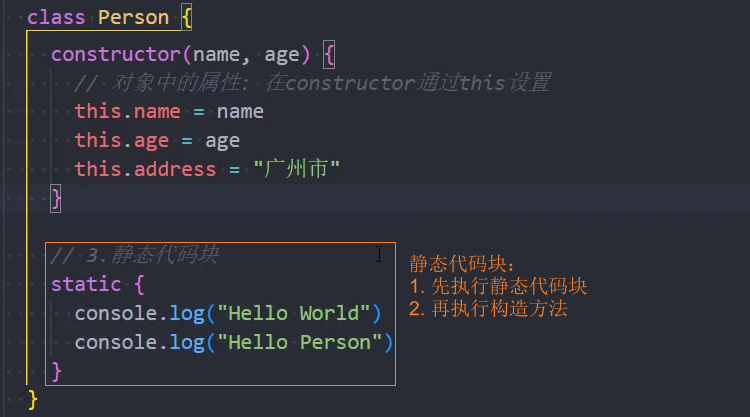Click the class keyword on first line
Image resolution: width=750 pixels, height=417 pixels.
56,18
